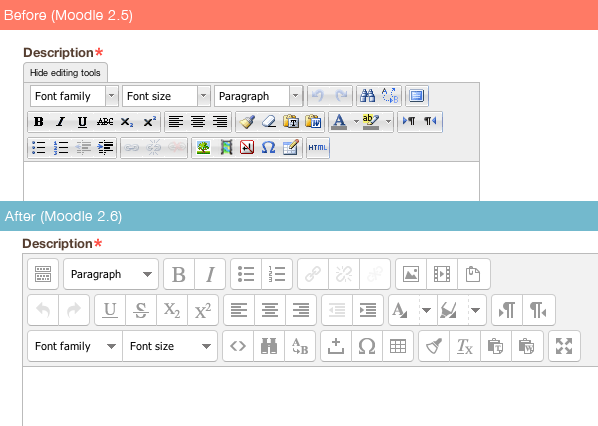Insert bullet list in Moodle 2.5 toolbar
Screen dimensions: 598x426
(39, 148)
